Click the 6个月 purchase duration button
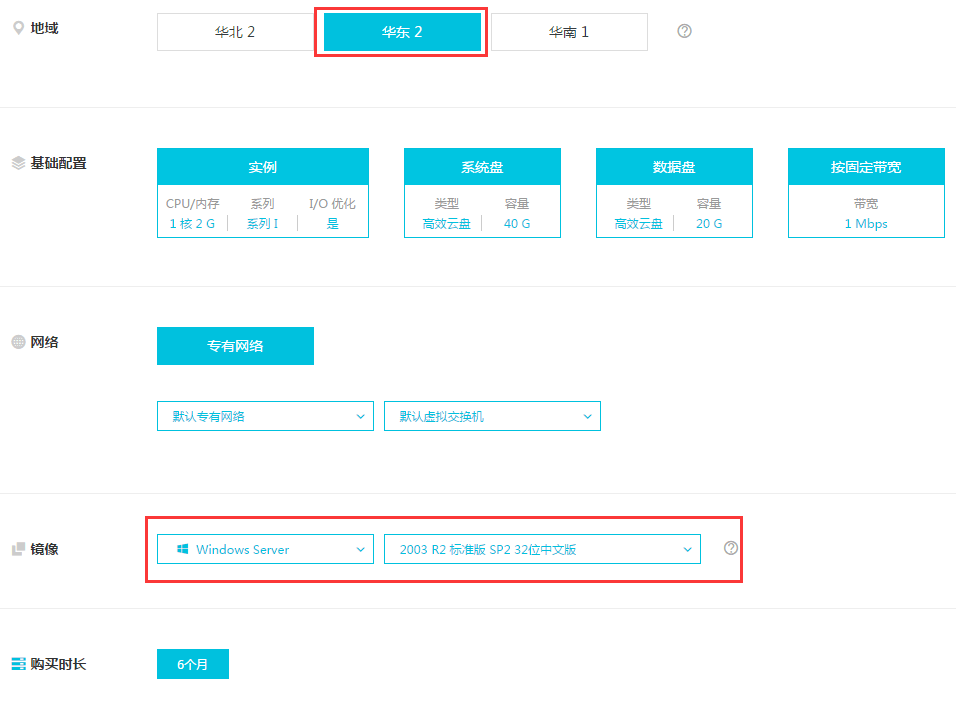The height and width of the screenshot is (711, 956). 192,663
